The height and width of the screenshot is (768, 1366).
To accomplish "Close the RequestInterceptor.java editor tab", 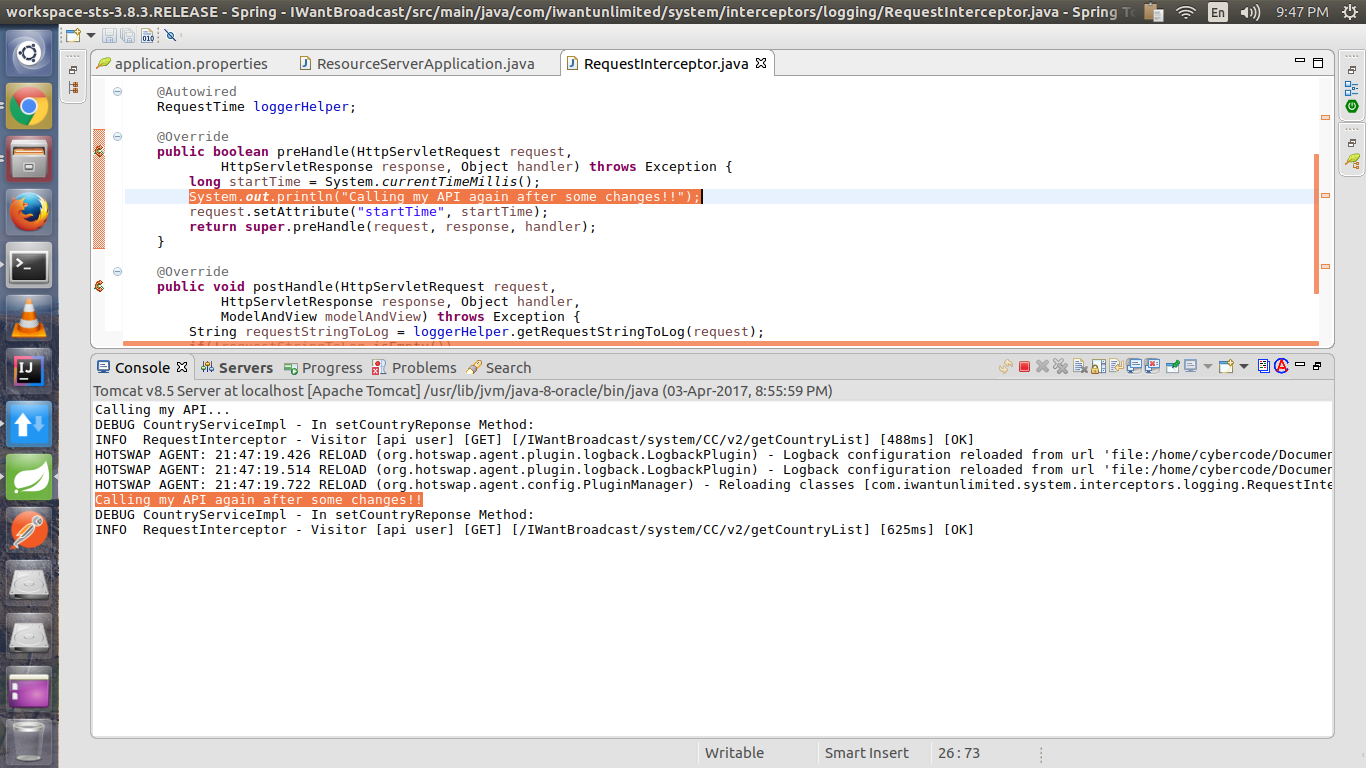I will coord(760,63).
